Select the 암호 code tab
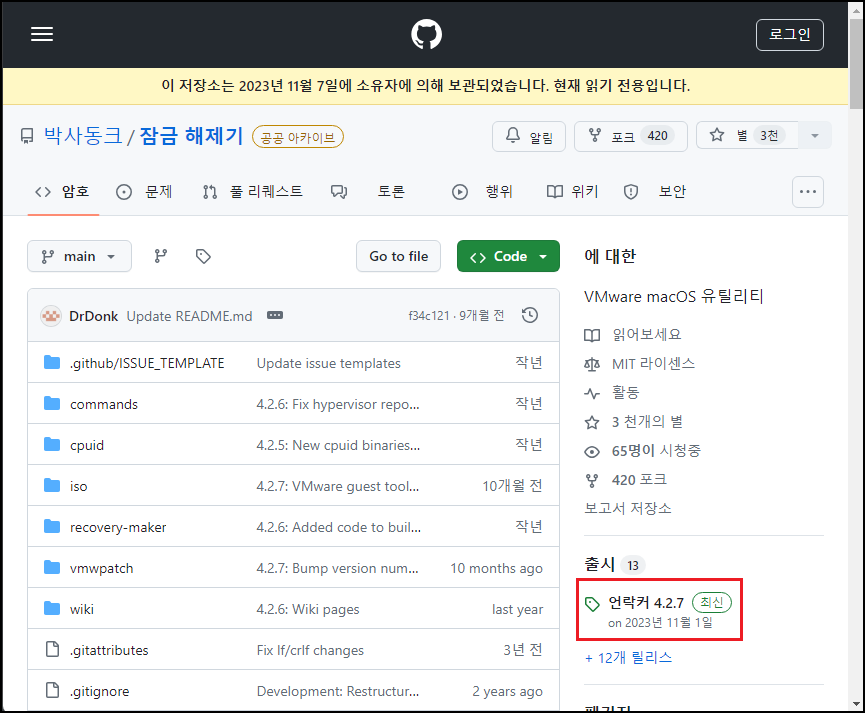 coord(63,191)
